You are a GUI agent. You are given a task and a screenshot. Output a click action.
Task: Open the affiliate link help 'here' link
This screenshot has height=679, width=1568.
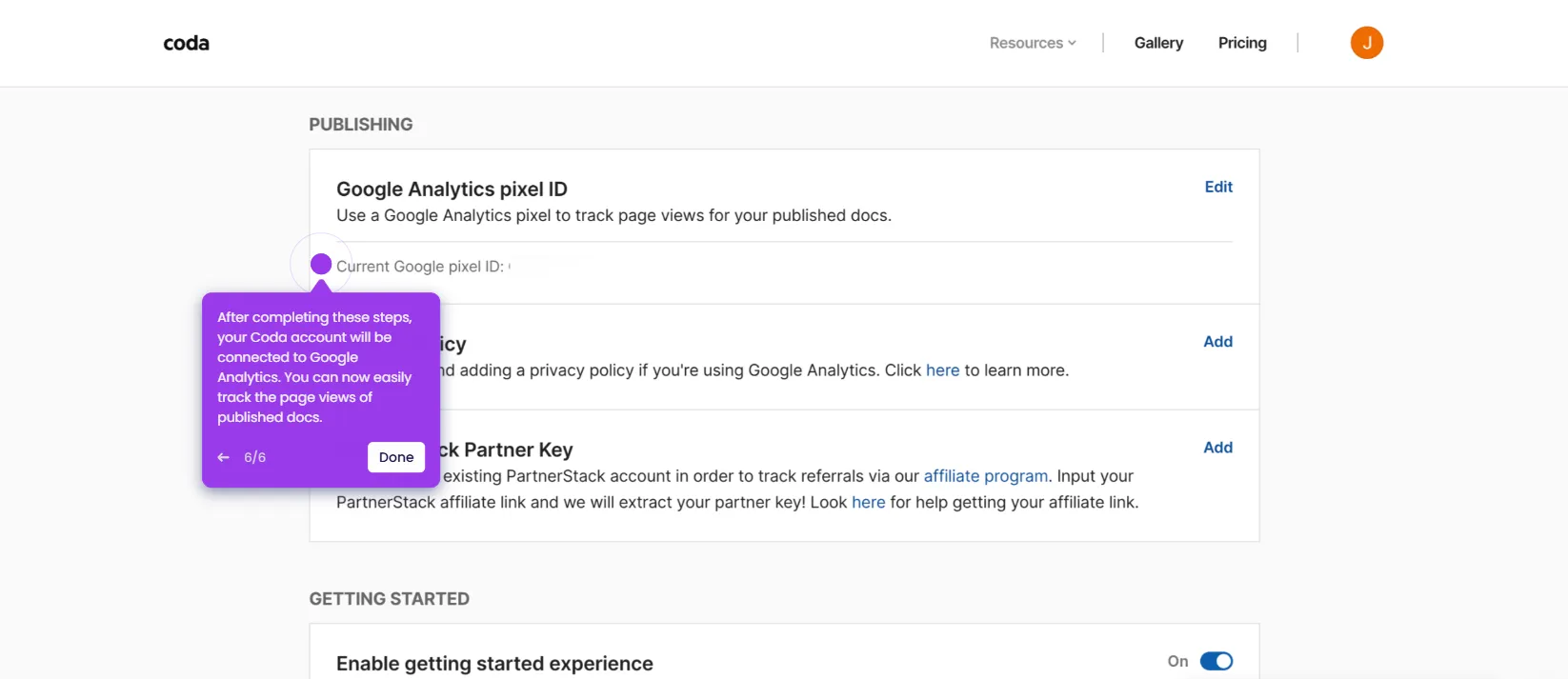[x=868, y=502]
